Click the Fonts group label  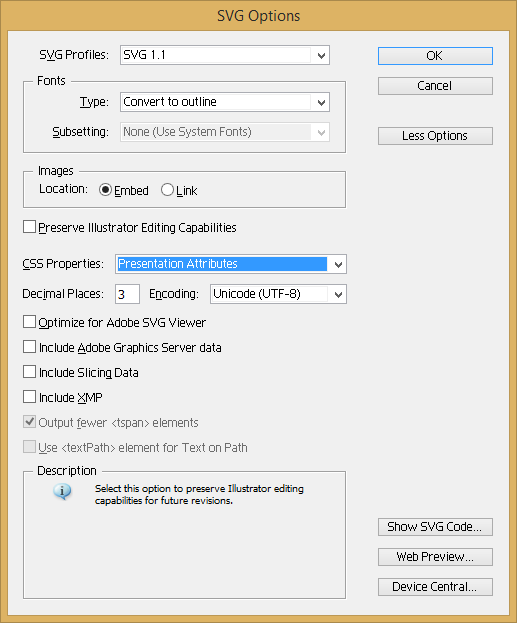click(x=51, y=81)
